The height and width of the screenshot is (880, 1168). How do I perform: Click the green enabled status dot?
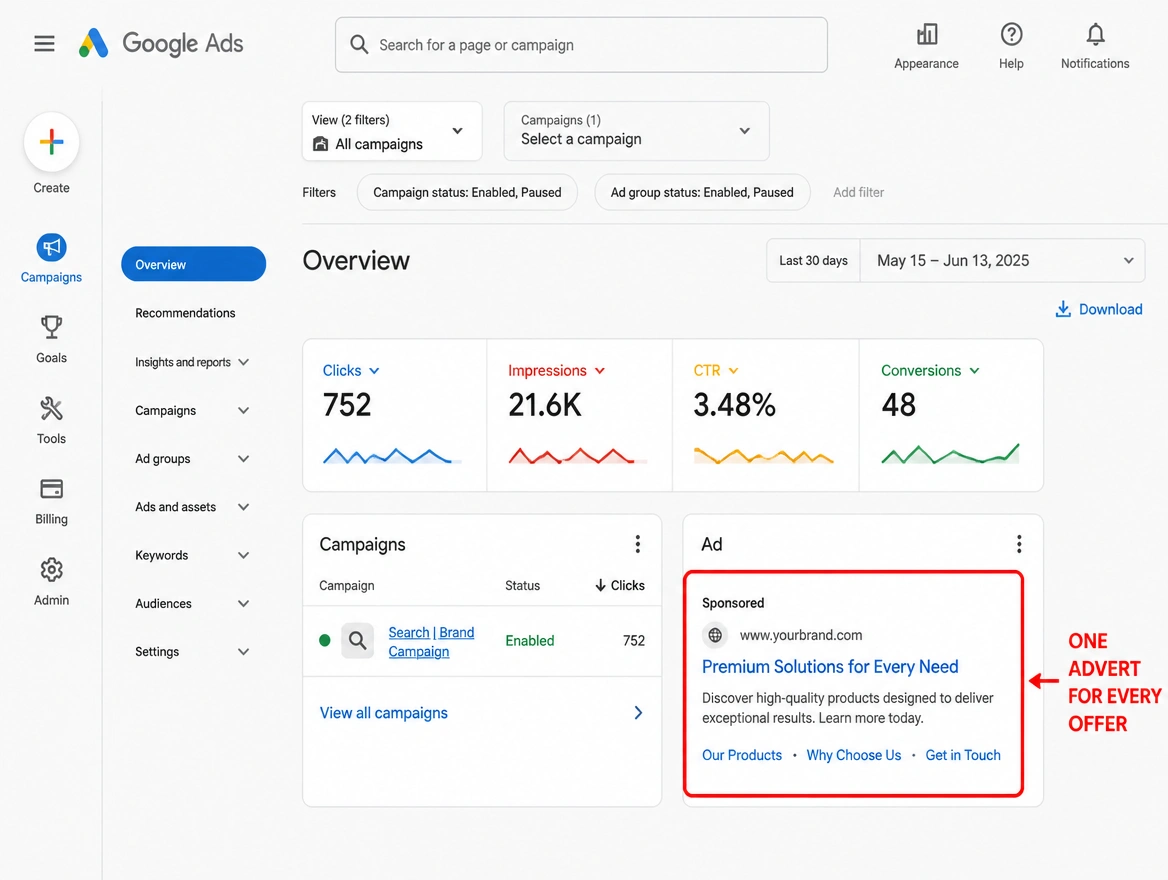[325, 640]
